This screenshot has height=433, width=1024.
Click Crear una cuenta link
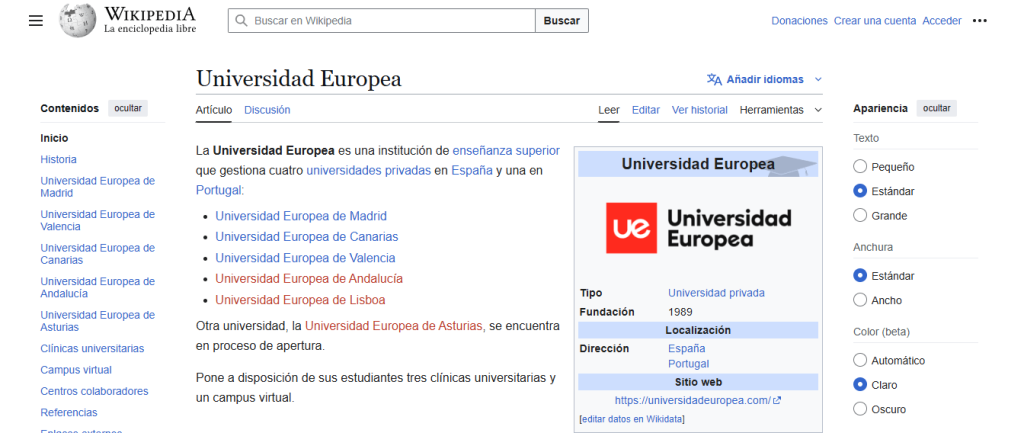pos(875,21)
